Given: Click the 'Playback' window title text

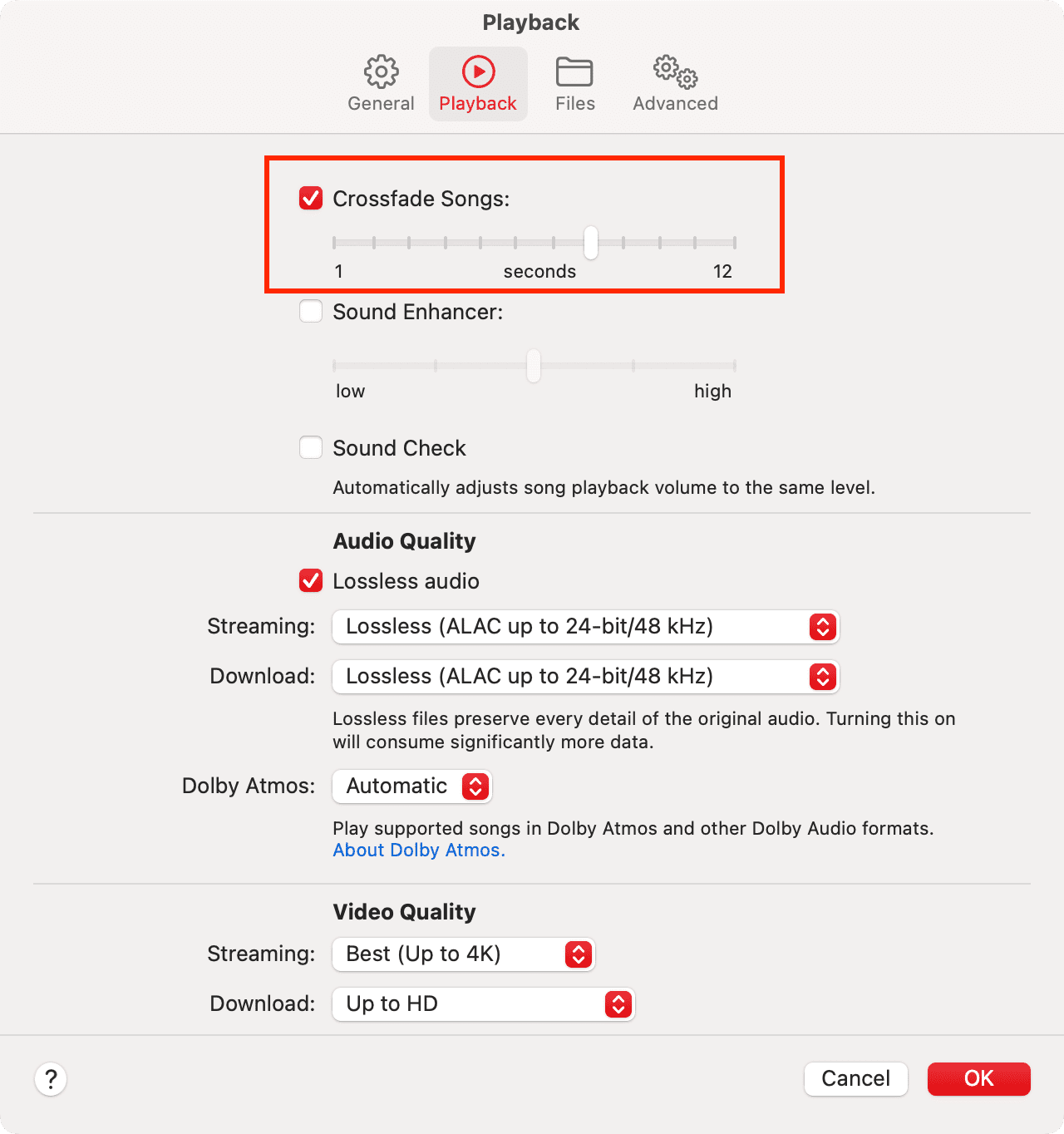Looking at the screenshot, I should [531, 22].
